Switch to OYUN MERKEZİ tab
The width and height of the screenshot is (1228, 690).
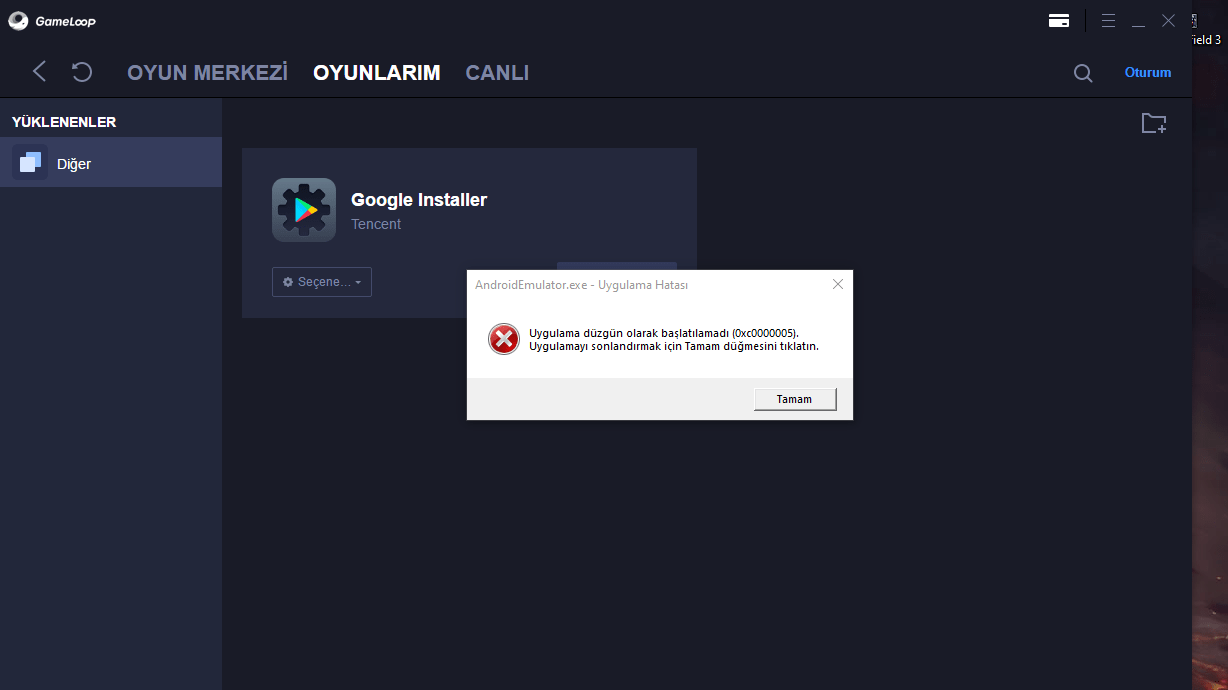[x=207, y=72]
